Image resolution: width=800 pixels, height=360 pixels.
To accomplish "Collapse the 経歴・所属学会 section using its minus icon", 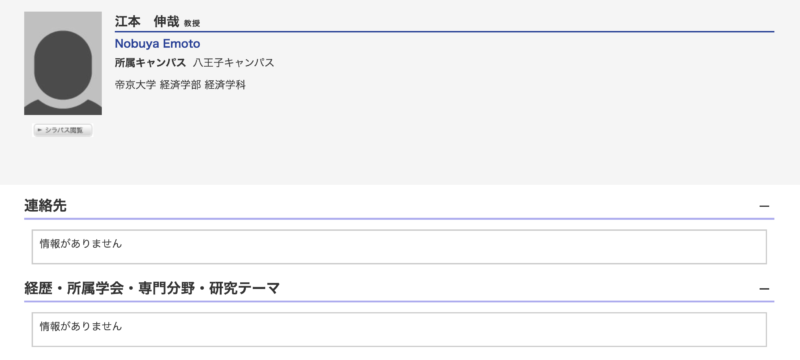I will tap(764, 289).
